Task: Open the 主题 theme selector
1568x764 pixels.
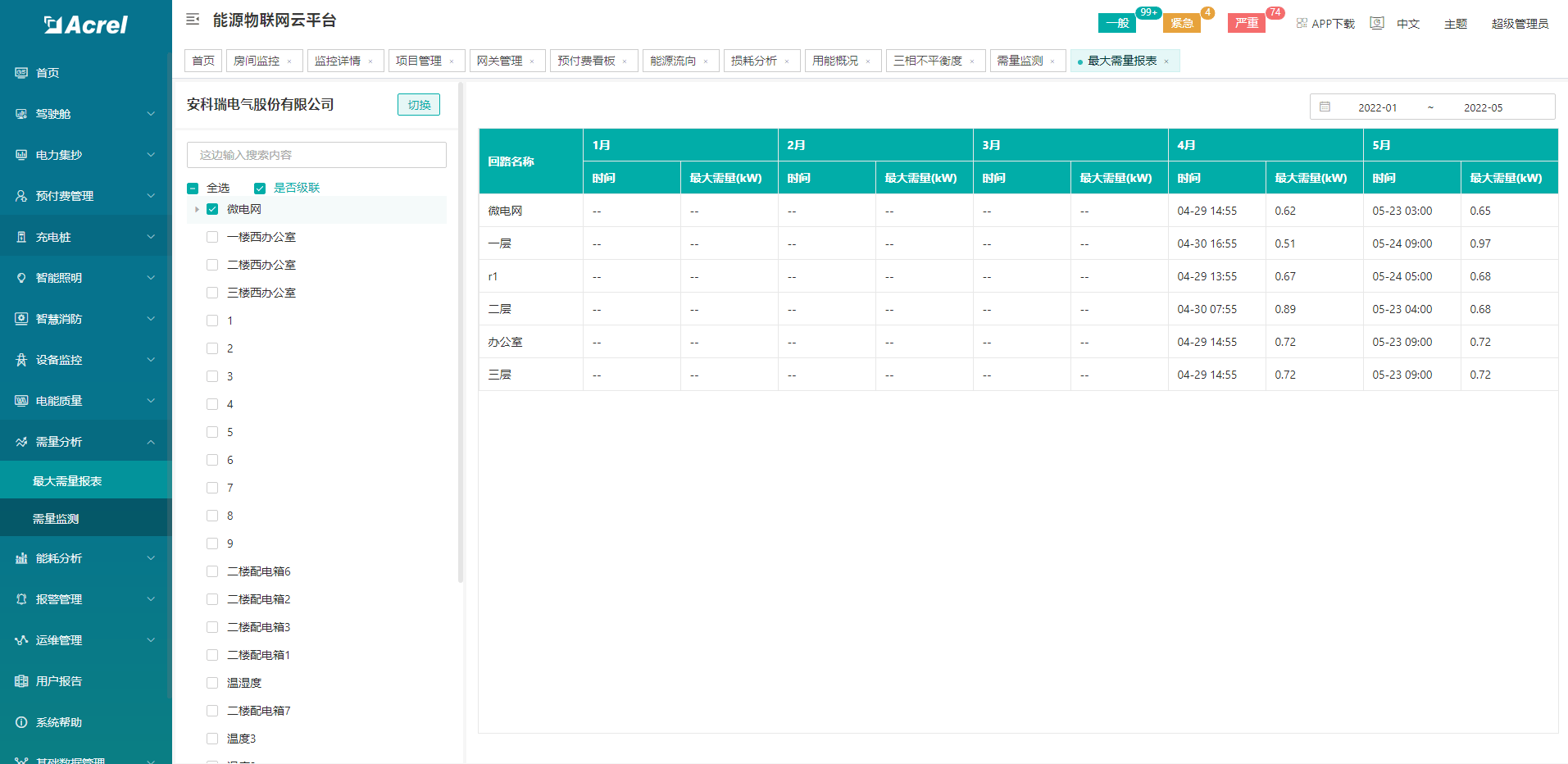Action: (1456, 24)
